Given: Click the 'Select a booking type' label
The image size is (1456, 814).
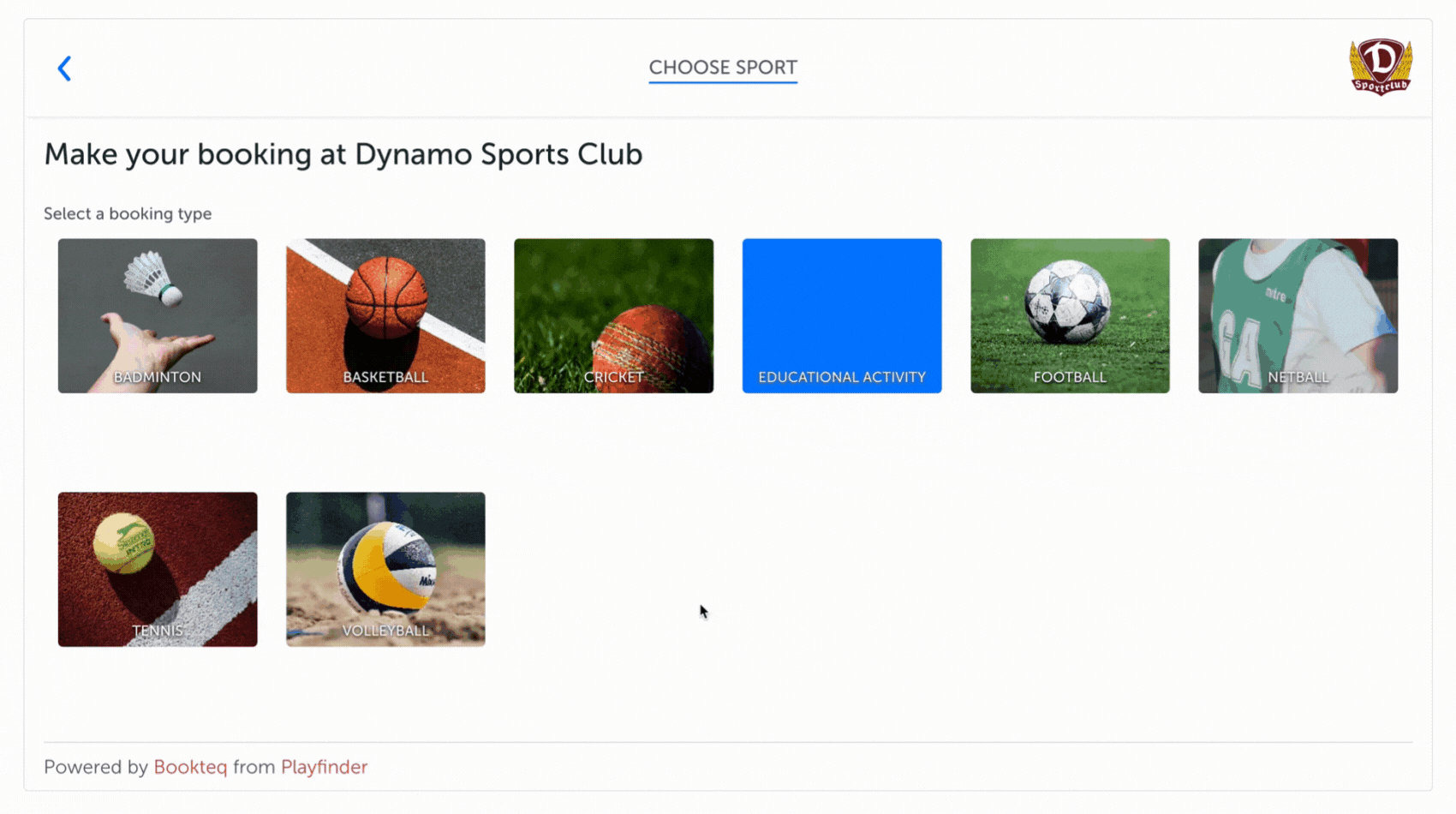Looking at the screenshot, I should (x=128, y=214).
